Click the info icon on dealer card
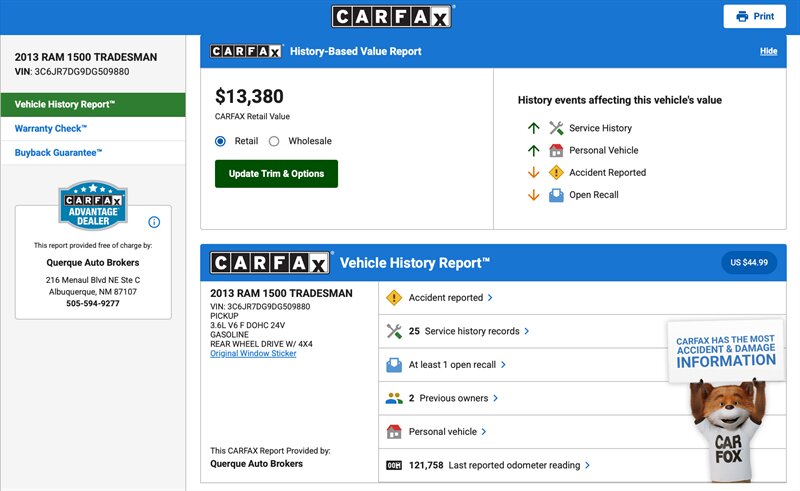 click(x=154, y=222)
